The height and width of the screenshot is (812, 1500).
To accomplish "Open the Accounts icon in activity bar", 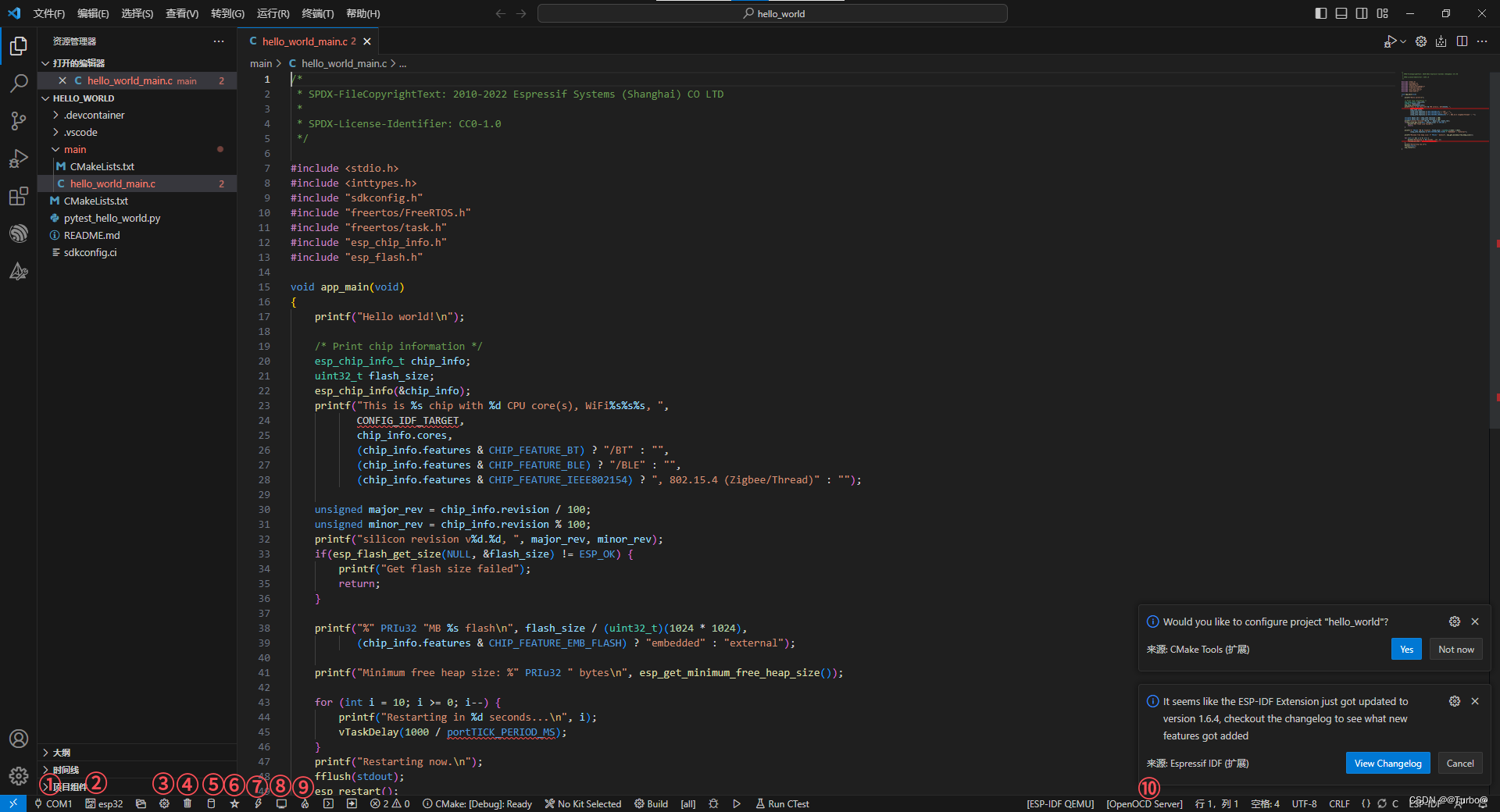I will [19, 739].
